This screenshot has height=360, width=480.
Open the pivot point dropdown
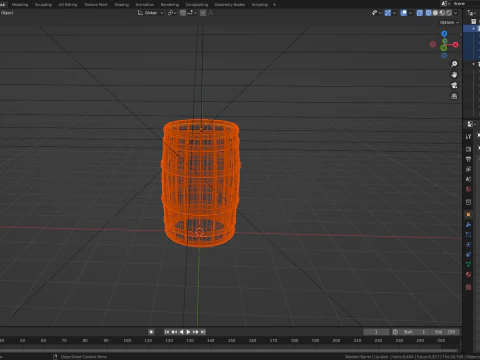coord(172,13)
